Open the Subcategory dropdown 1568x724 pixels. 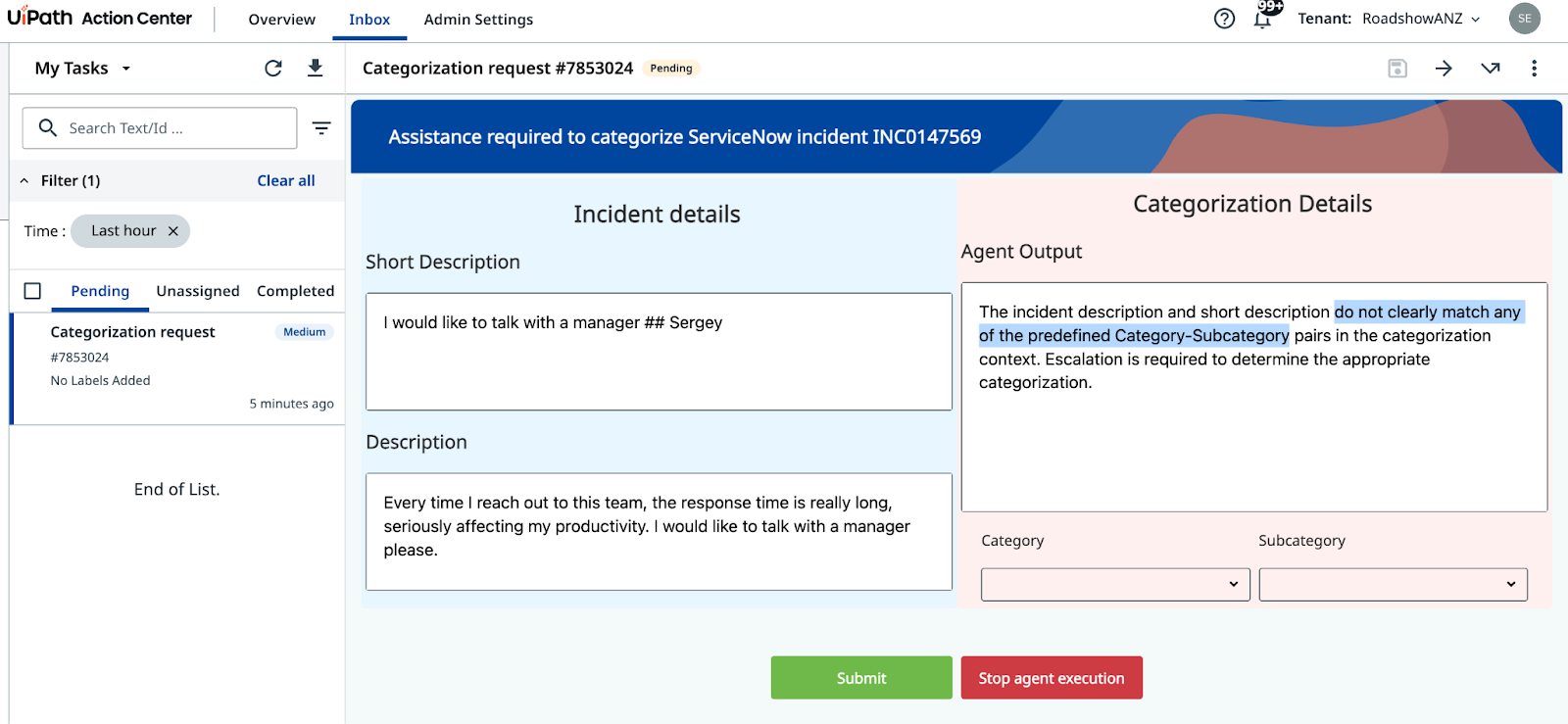pyautogui.click(x=1393, y=584)
